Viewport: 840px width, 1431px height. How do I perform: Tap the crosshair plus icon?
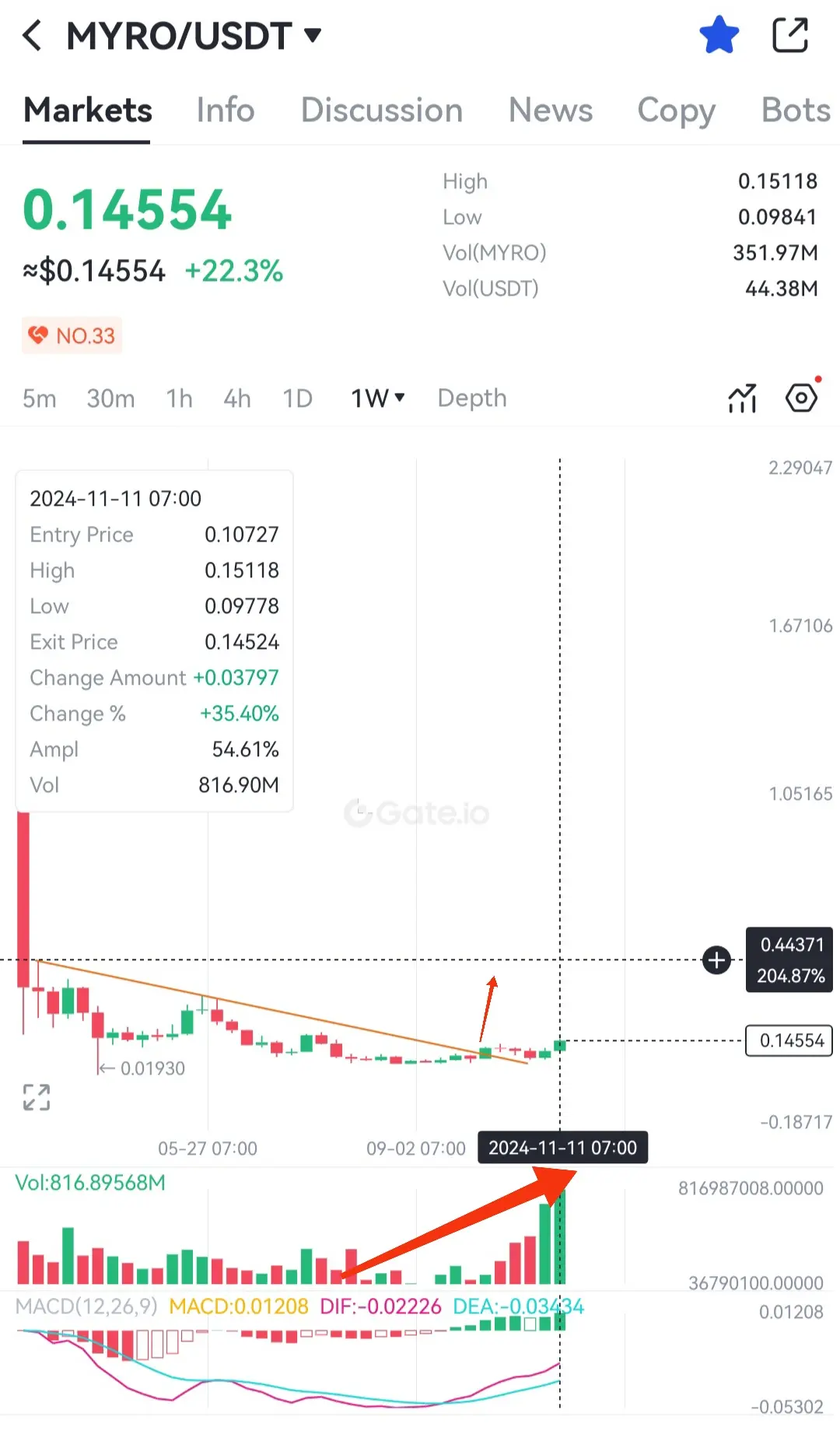click(x=716, y=959)
